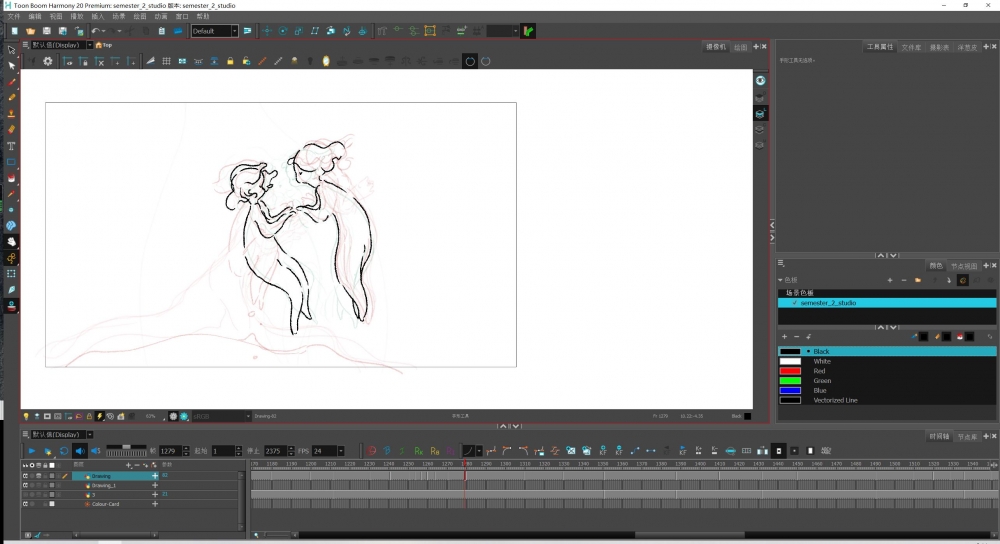Toggle the checkmark beside semester_2_studio palette
Screen dimensions: 1000x544
pyautogui.click(x=795, y=303)
